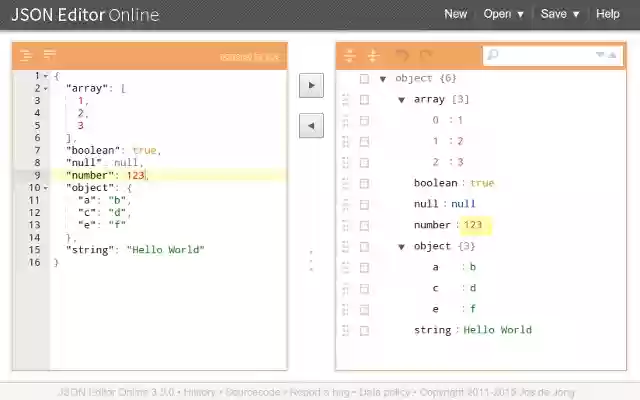Click the magnifier icon in search box
The width and height of the screenshot is (640, 400).
pyautogui.click(x=493, y=55)
